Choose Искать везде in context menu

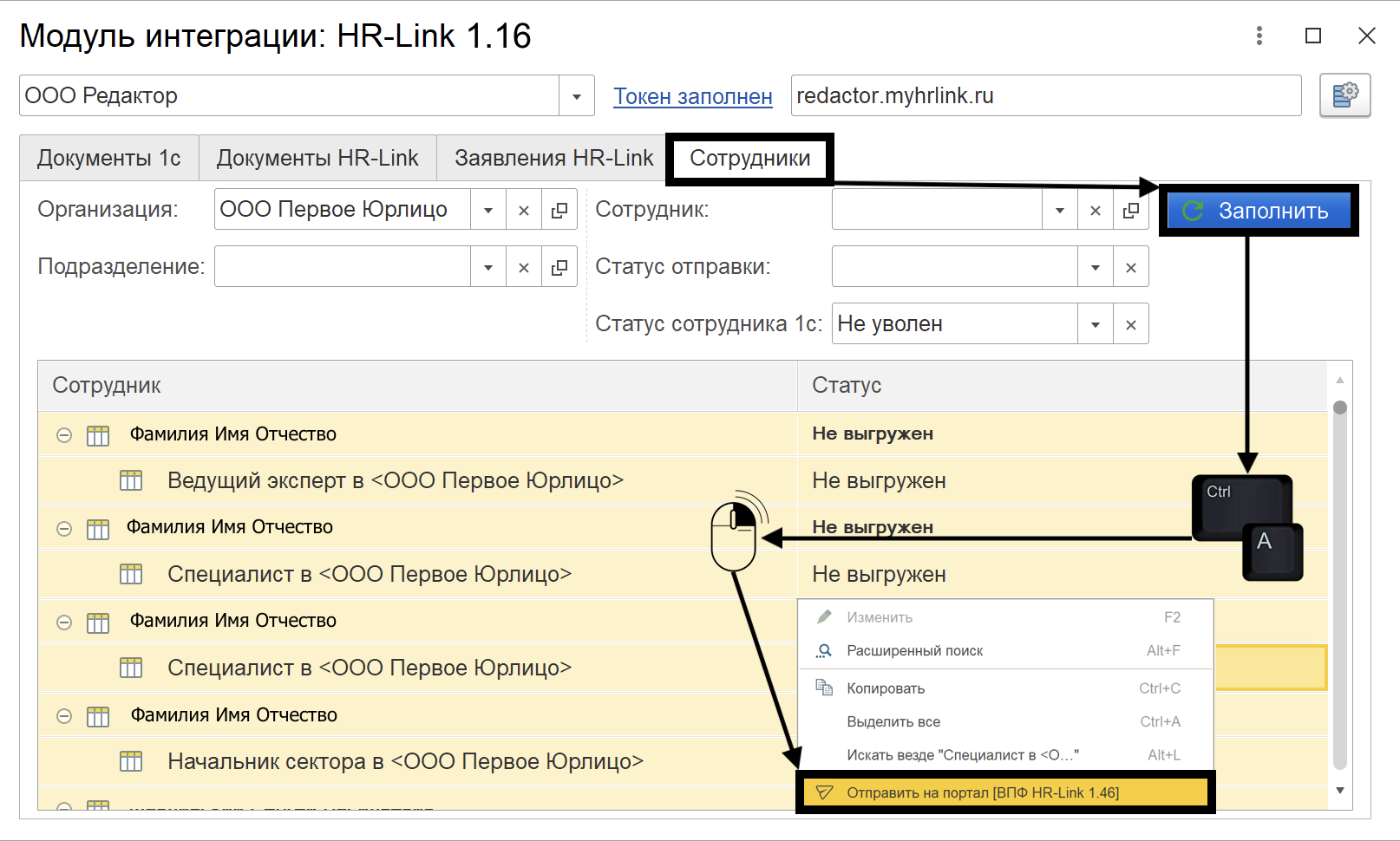click(x=1005, y=754)
